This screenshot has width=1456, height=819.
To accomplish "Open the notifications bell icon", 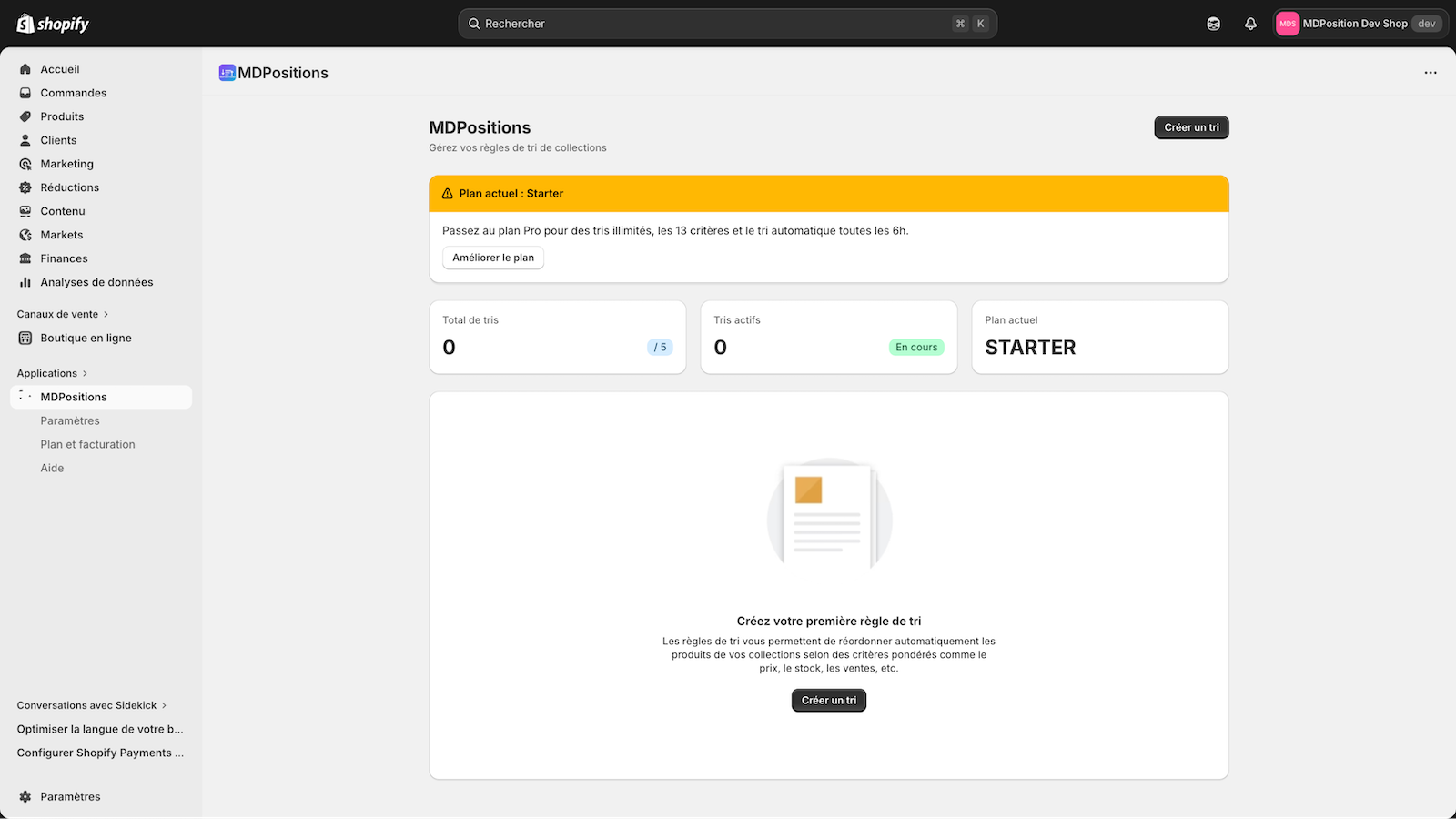I will (1249, 23).
